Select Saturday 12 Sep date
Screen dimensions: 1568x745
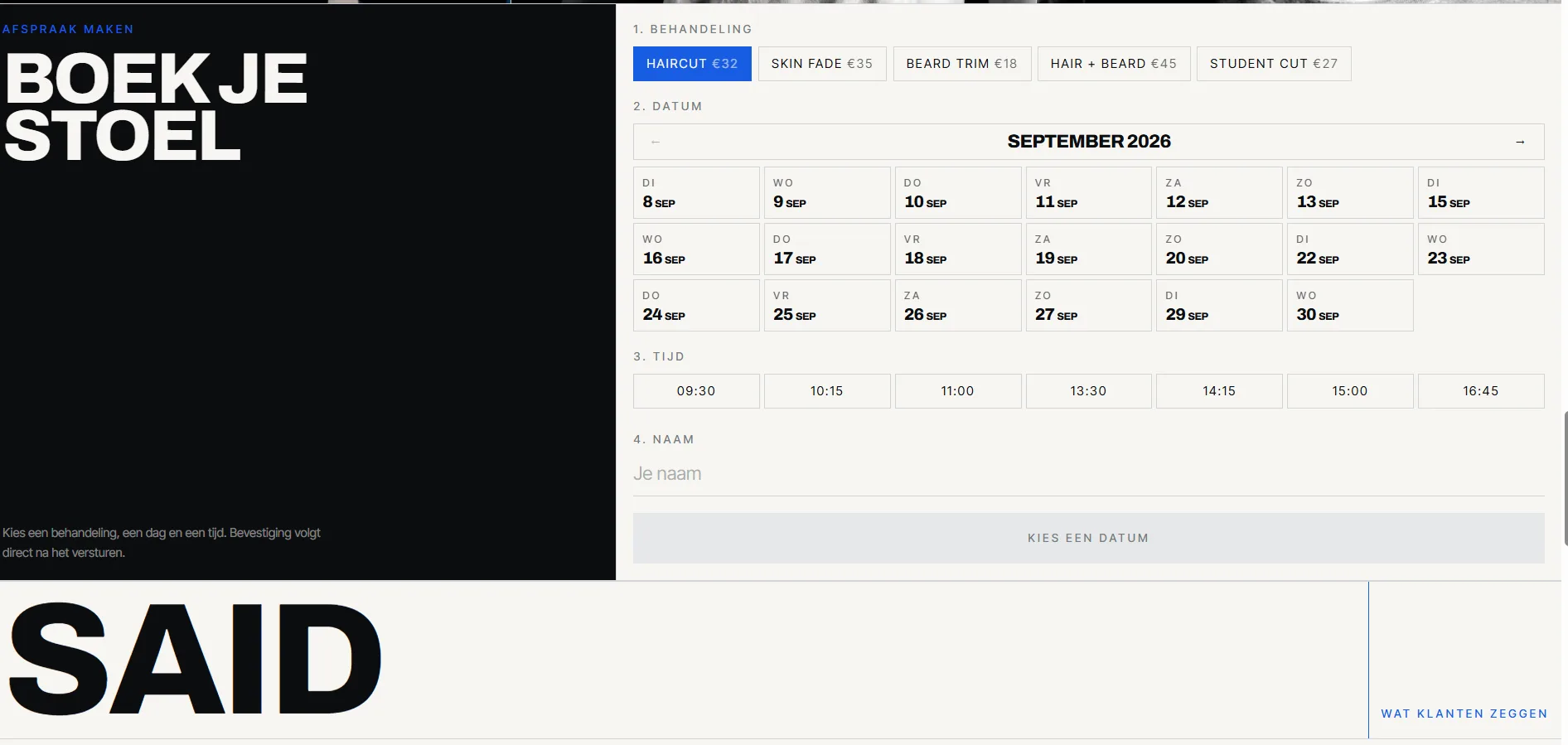click(1219, 193)
